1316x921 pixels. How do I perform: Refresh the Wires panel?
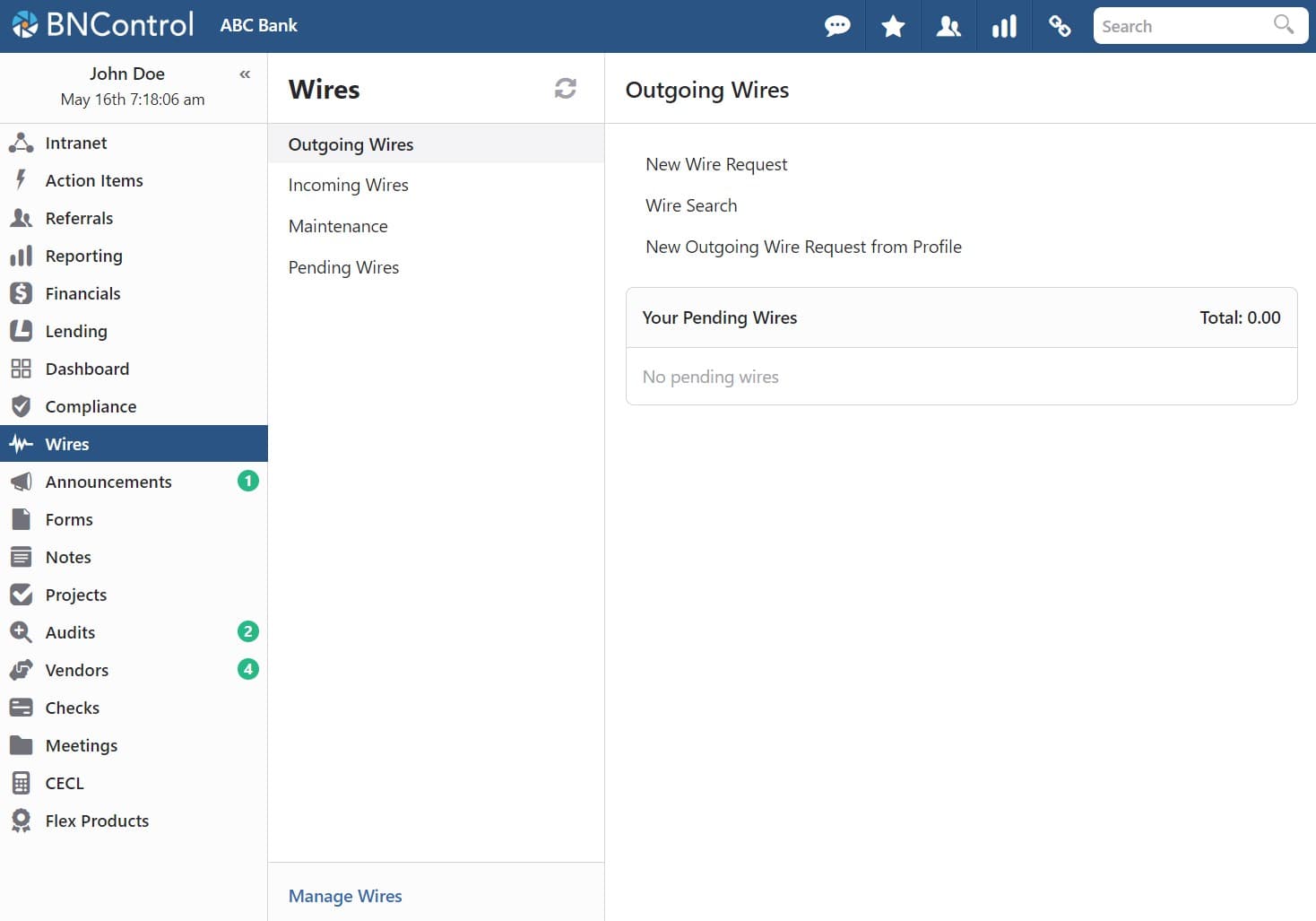click(x=565, y=89)
